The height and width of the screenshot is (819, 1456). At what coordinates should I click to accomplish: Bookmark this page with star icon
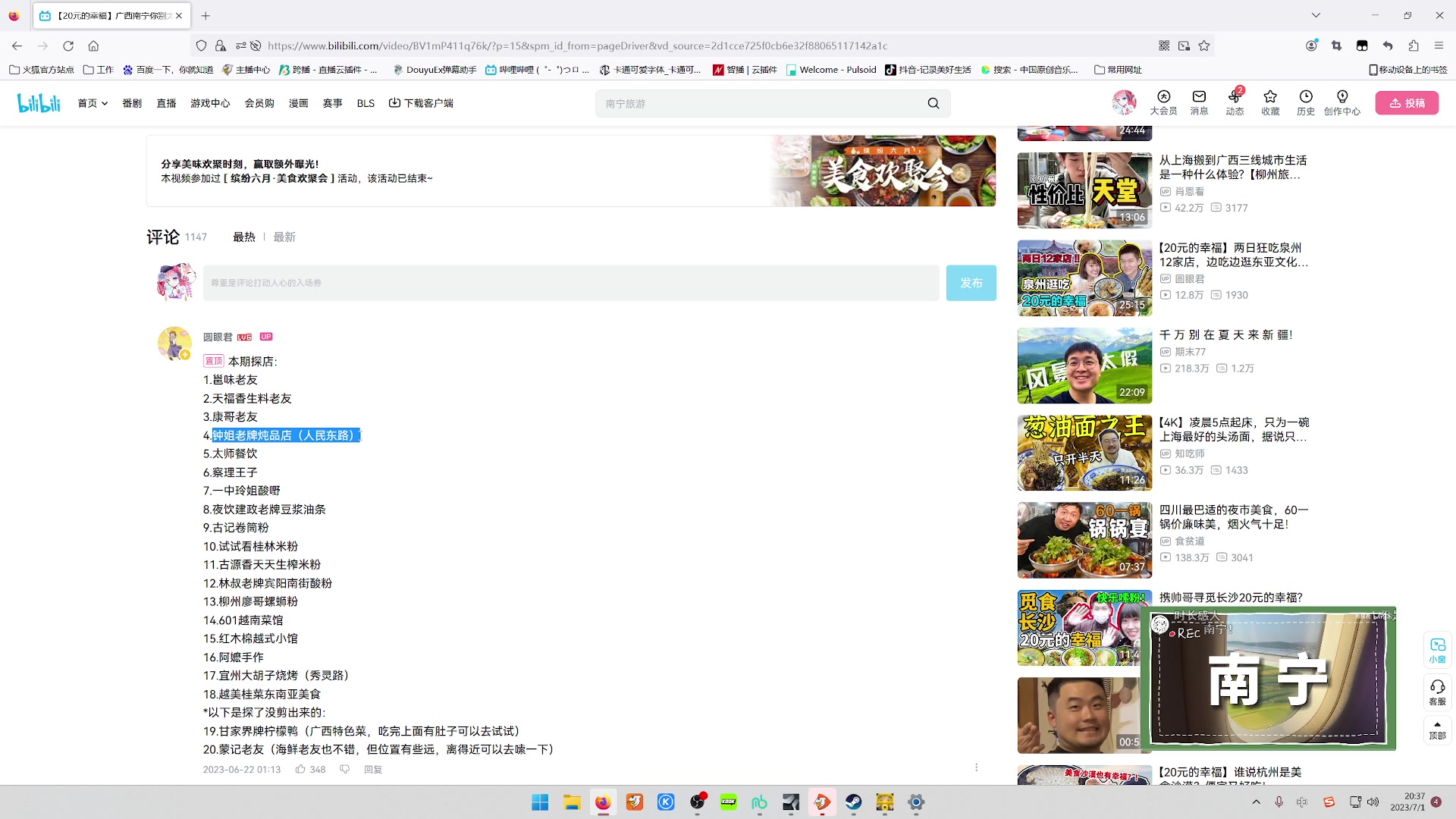click(1204, 45)
